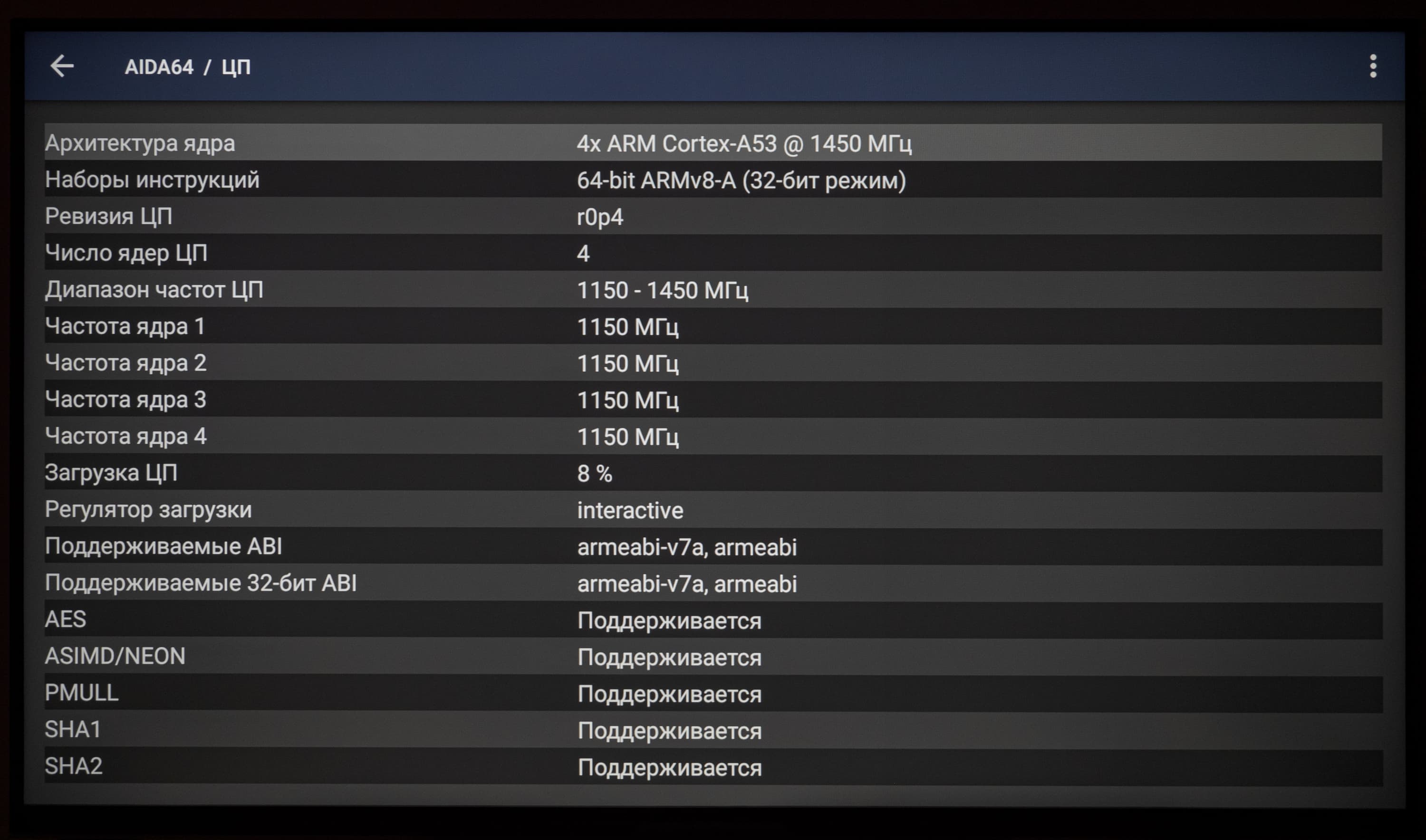This screenshot has width=1426, height=840.
Task: Click the Частота ядра 4 row
Action: pos(713,437)
